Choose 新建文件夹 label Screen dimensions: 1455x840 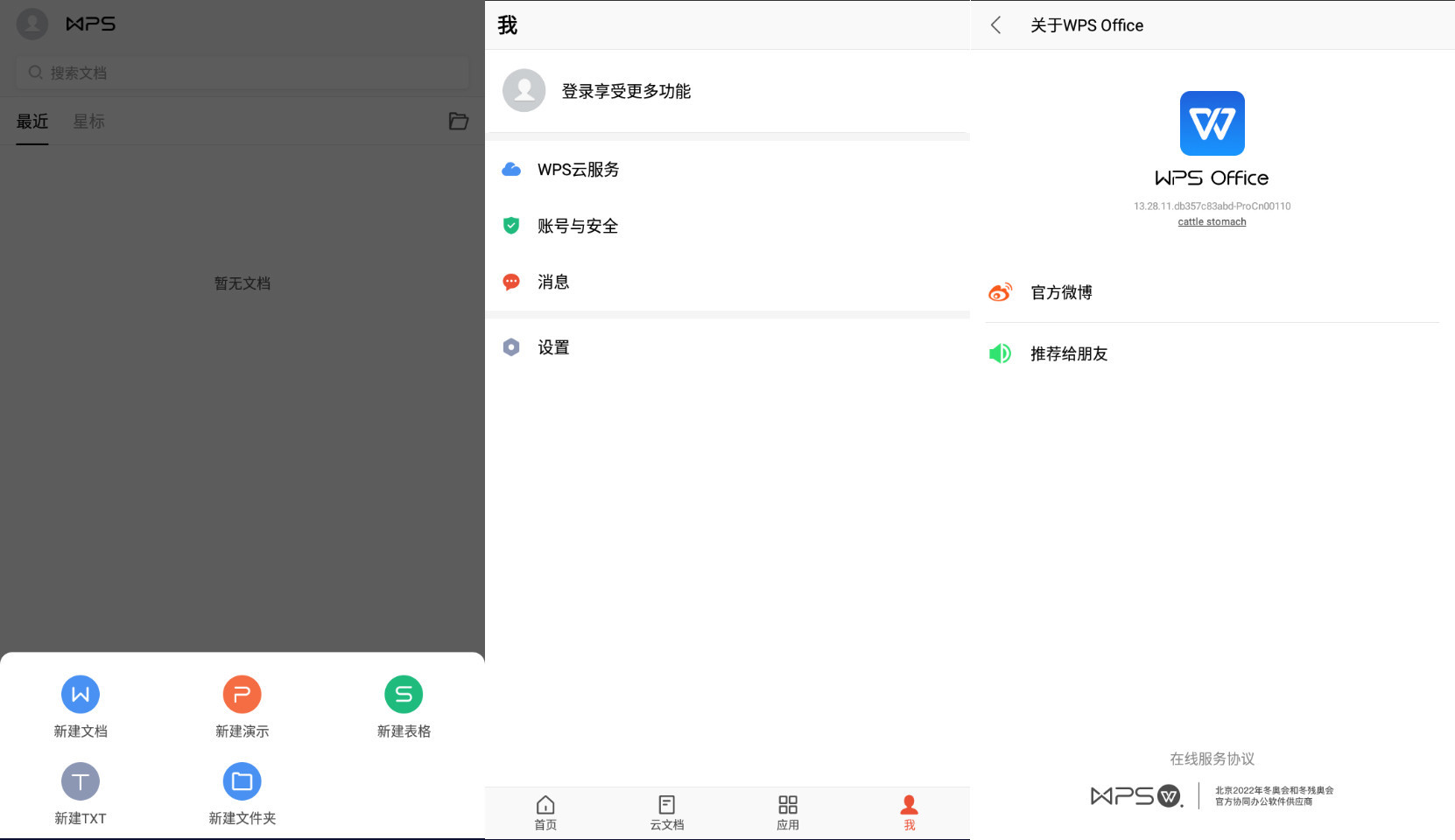click(x=242, y=818)
